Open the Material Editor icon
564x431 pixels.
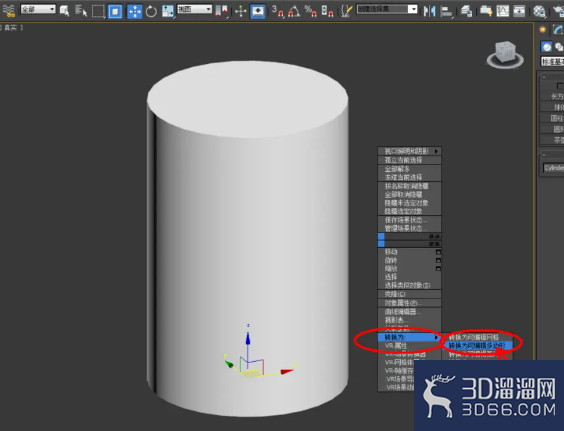[539, 11]
